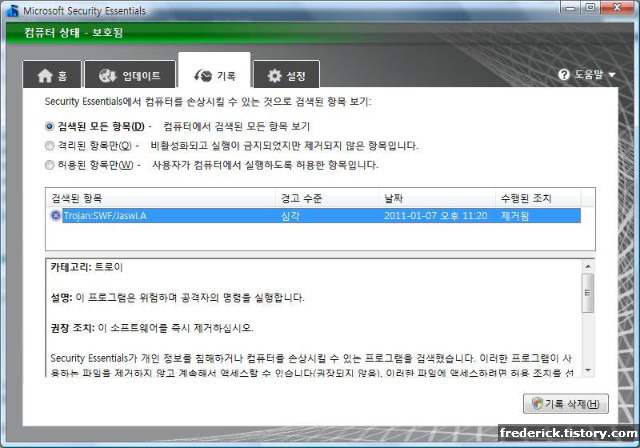Sort by the 수행된 조치 column header
Viewport: 640px width, 448px height.
coord(538,198)
